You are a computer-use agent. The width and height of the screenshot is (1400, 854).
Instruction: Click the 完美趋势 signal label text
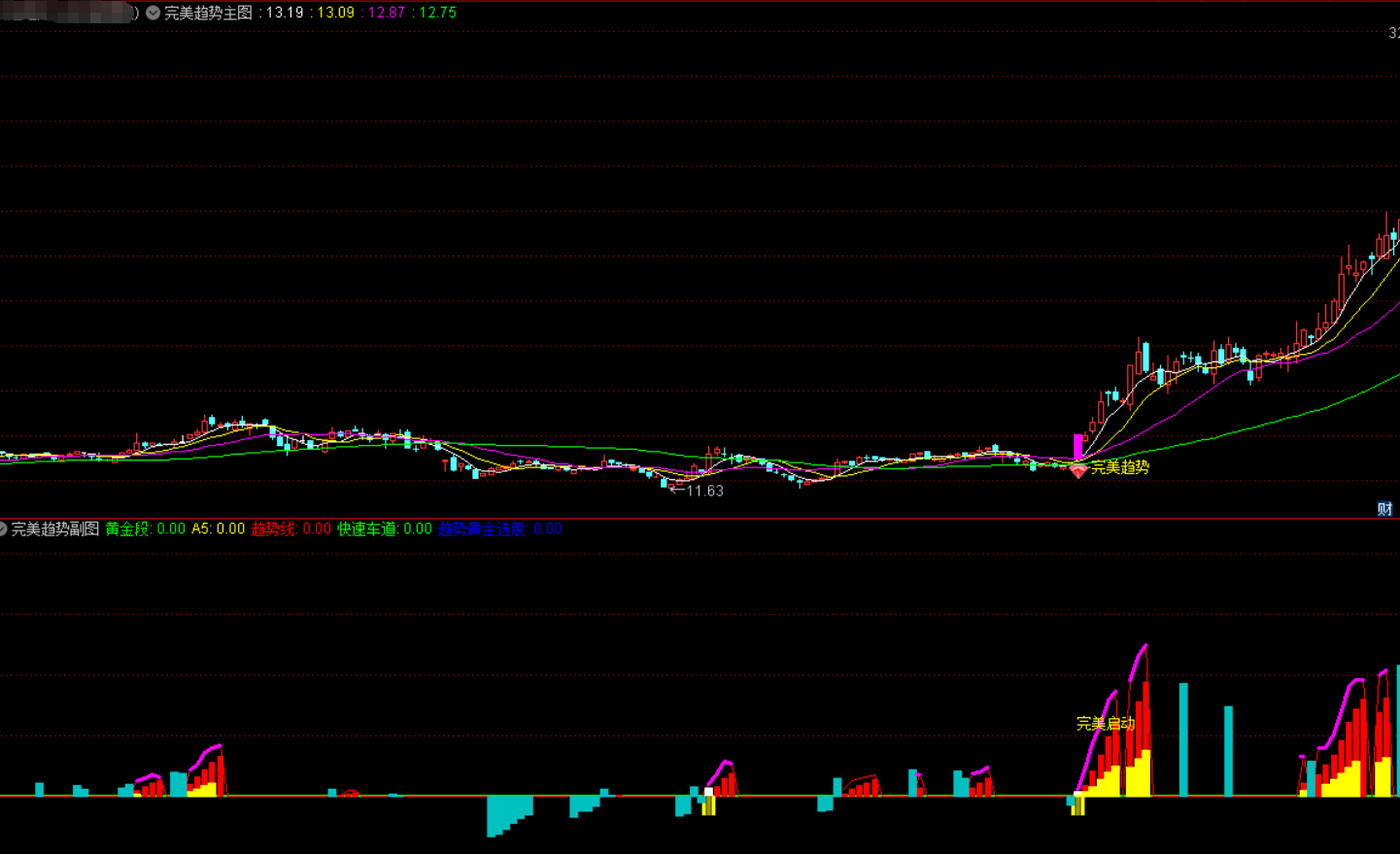coord(1120,467)
